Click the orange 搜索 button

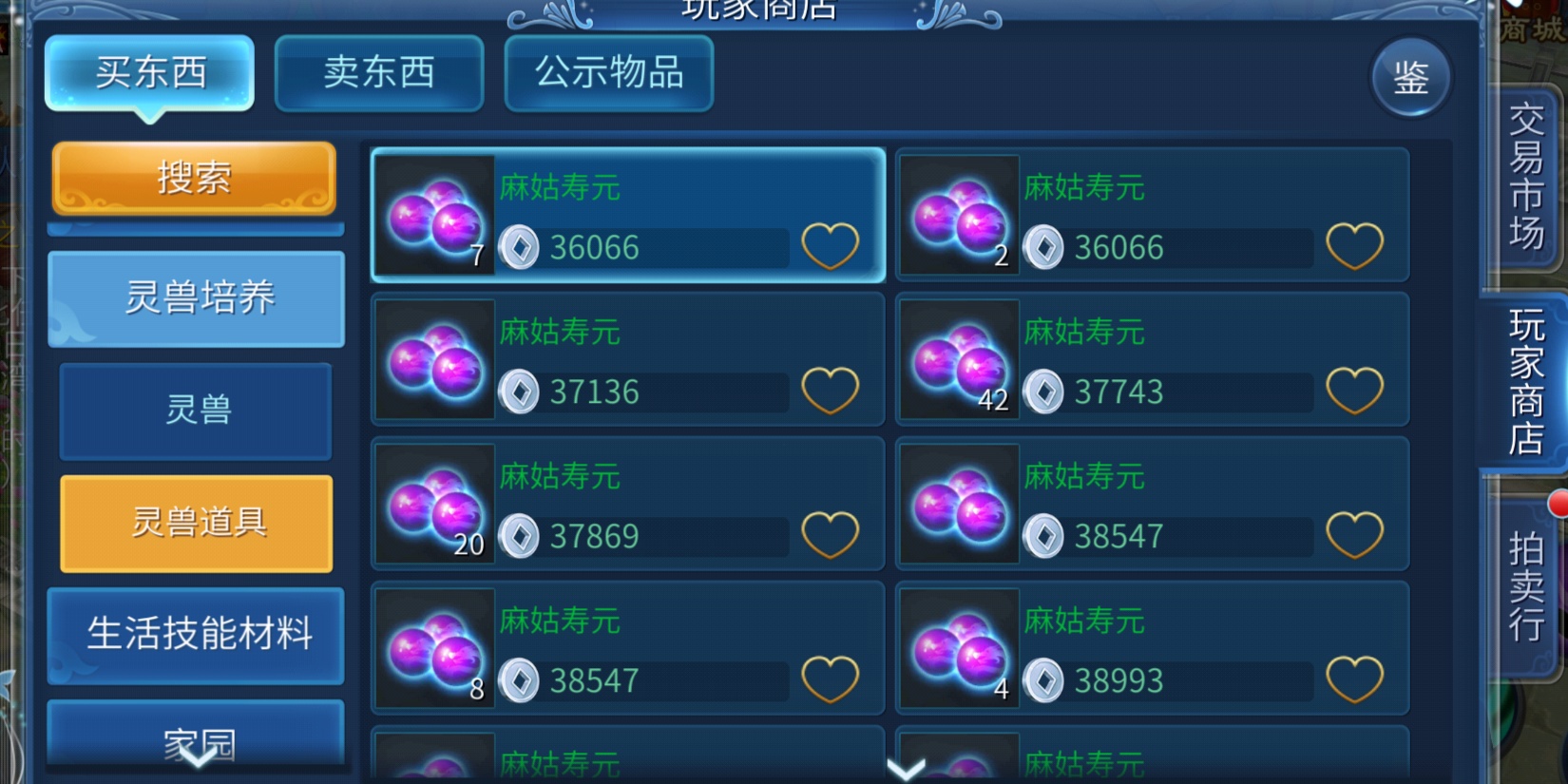pos(194,179)
